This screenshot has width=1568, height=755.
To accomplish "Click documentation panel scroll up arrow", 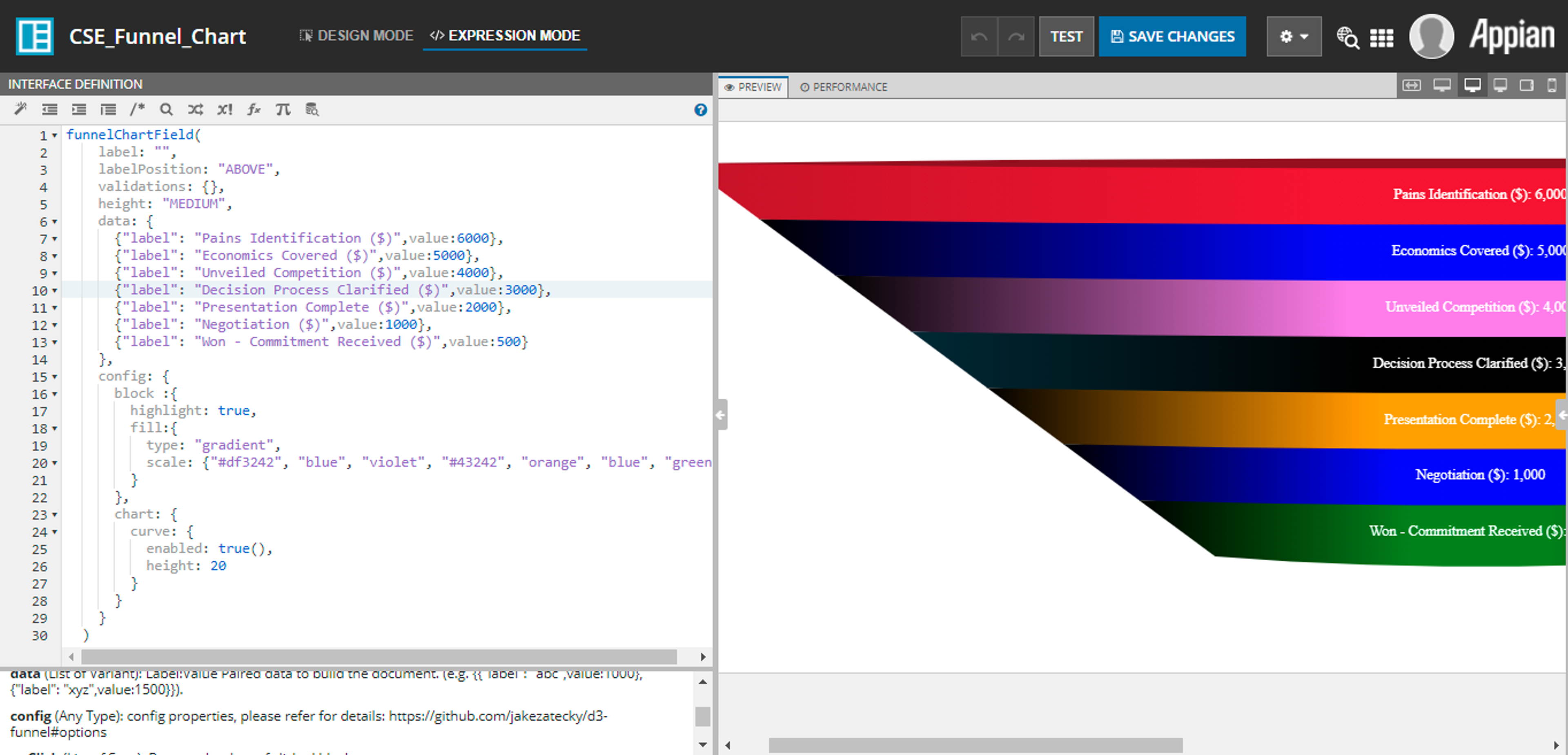I will click(x=702, y=682).
